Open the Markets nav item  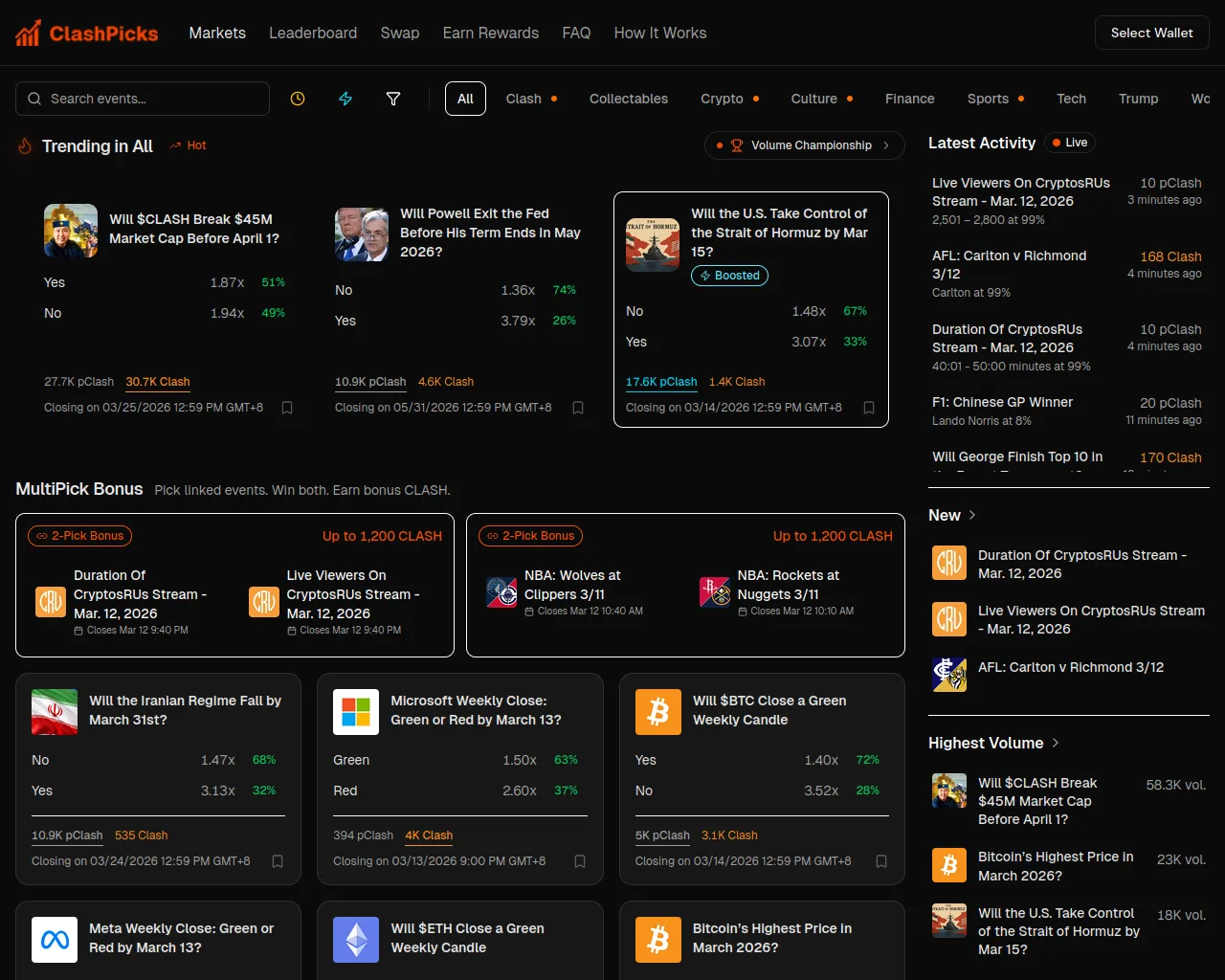(217, 33)
